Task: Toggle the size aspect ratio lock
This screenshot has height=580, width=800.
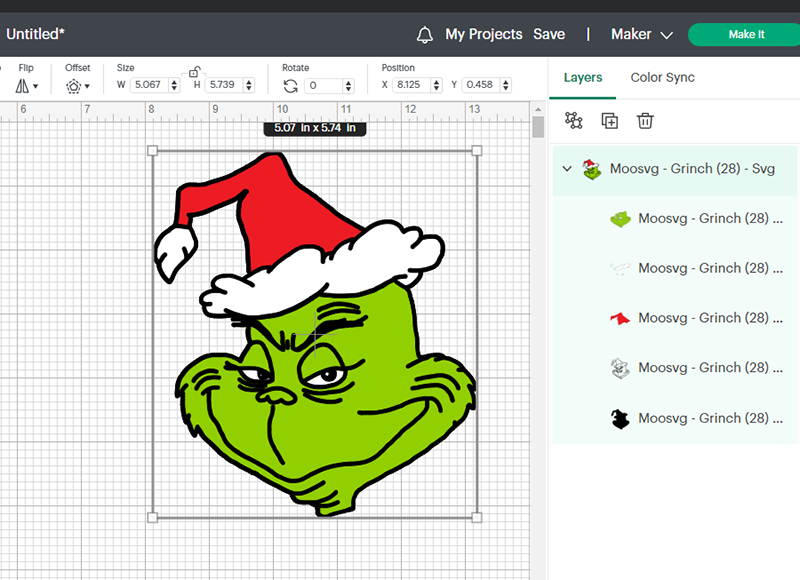Action: (194, 71)
